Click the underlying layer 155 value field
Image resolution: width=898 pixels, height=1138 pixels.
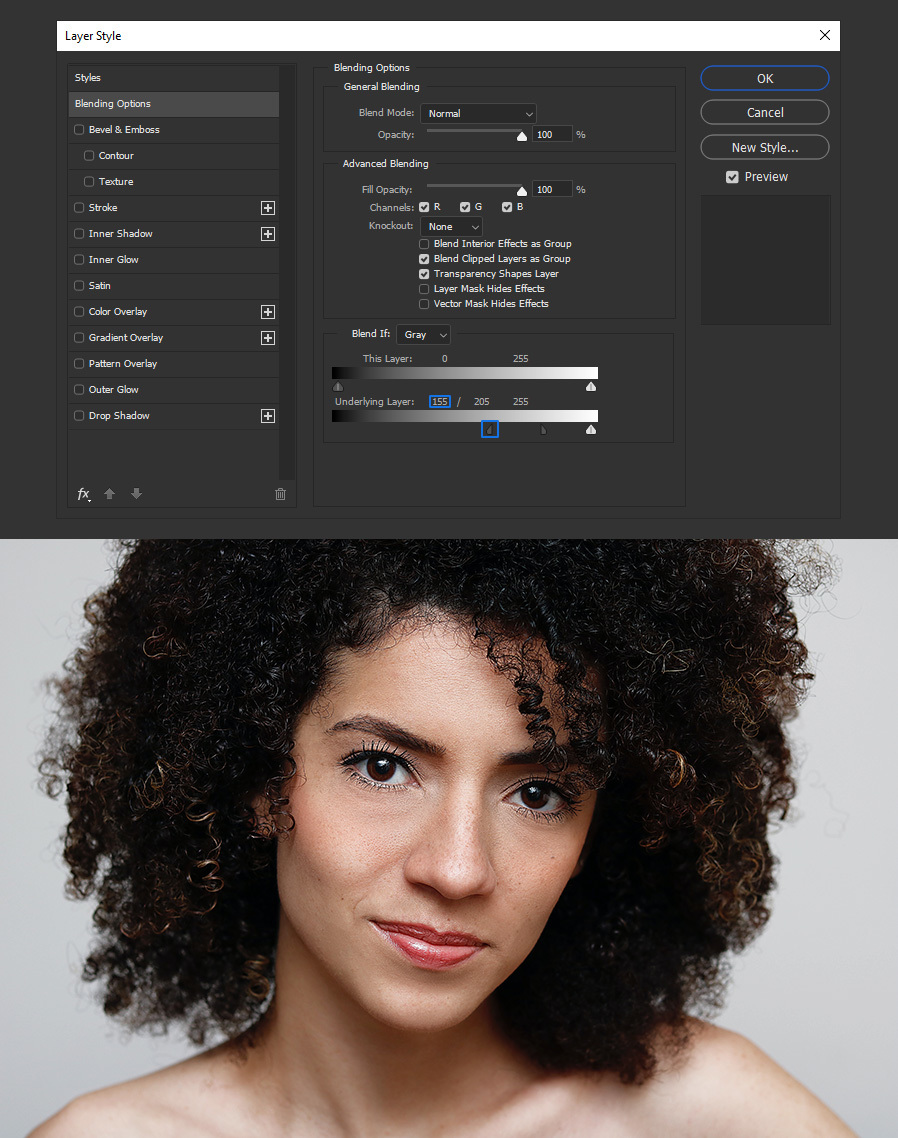click(x=440, y=401)
